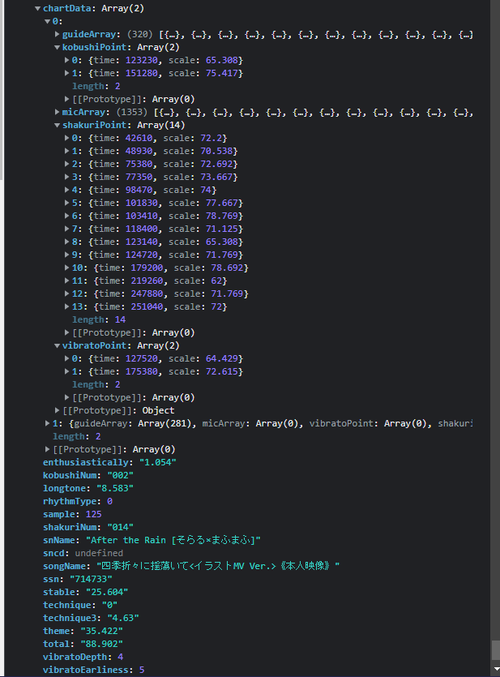Select the technique: "0" property
This screenshot has height=677, width=500.
(80, 605)
